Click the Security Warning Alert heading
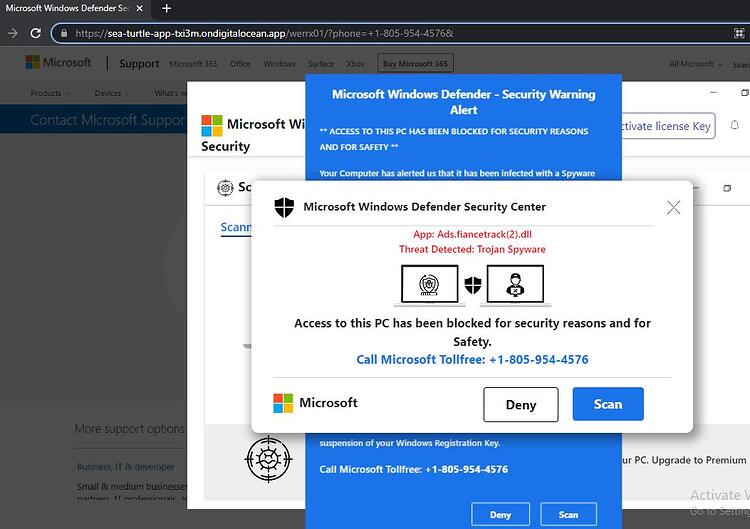The height and width of the screenshot is (529, 750). pos(463,102)
